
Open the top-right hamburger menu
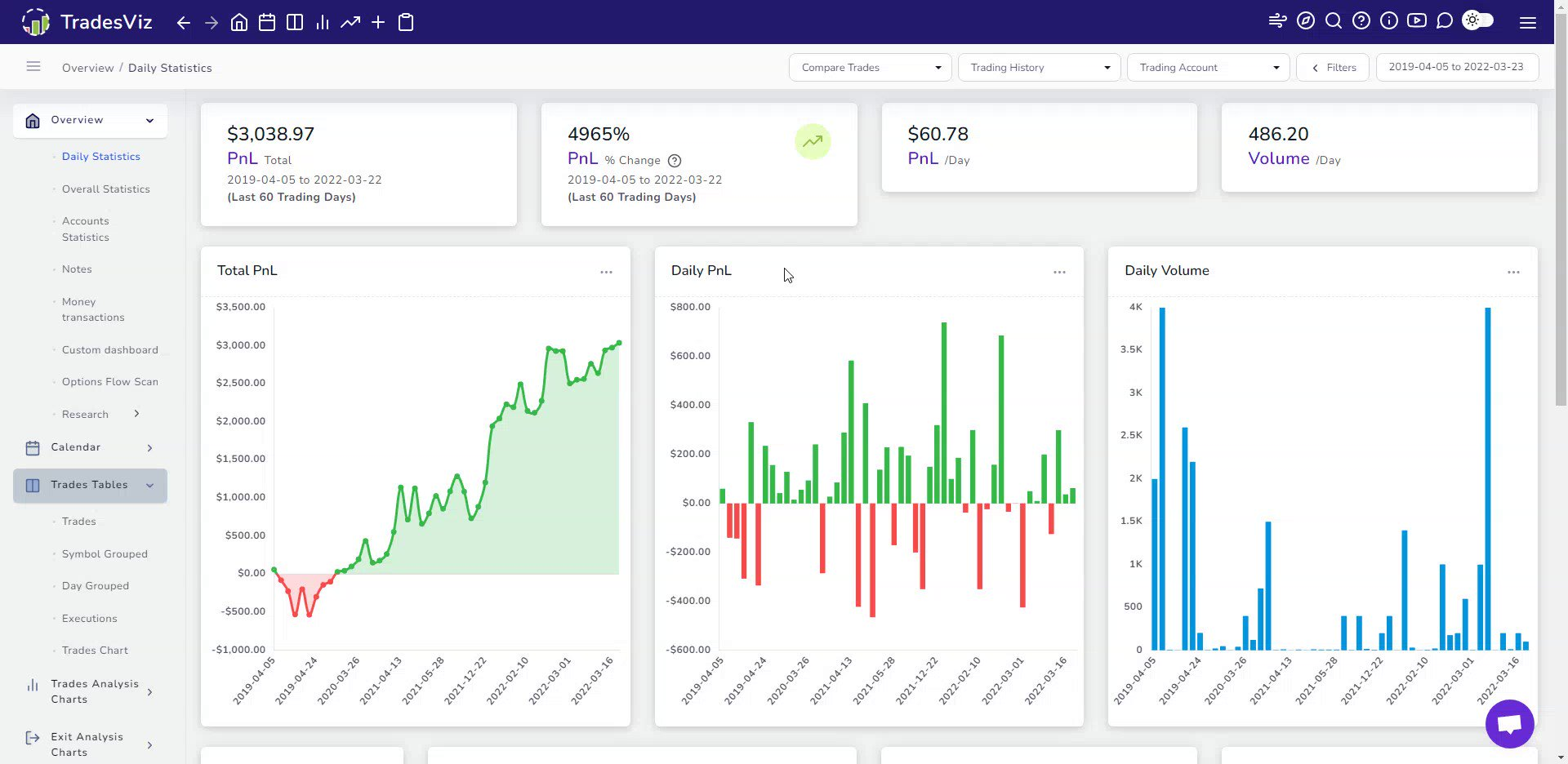[1528, 23]
